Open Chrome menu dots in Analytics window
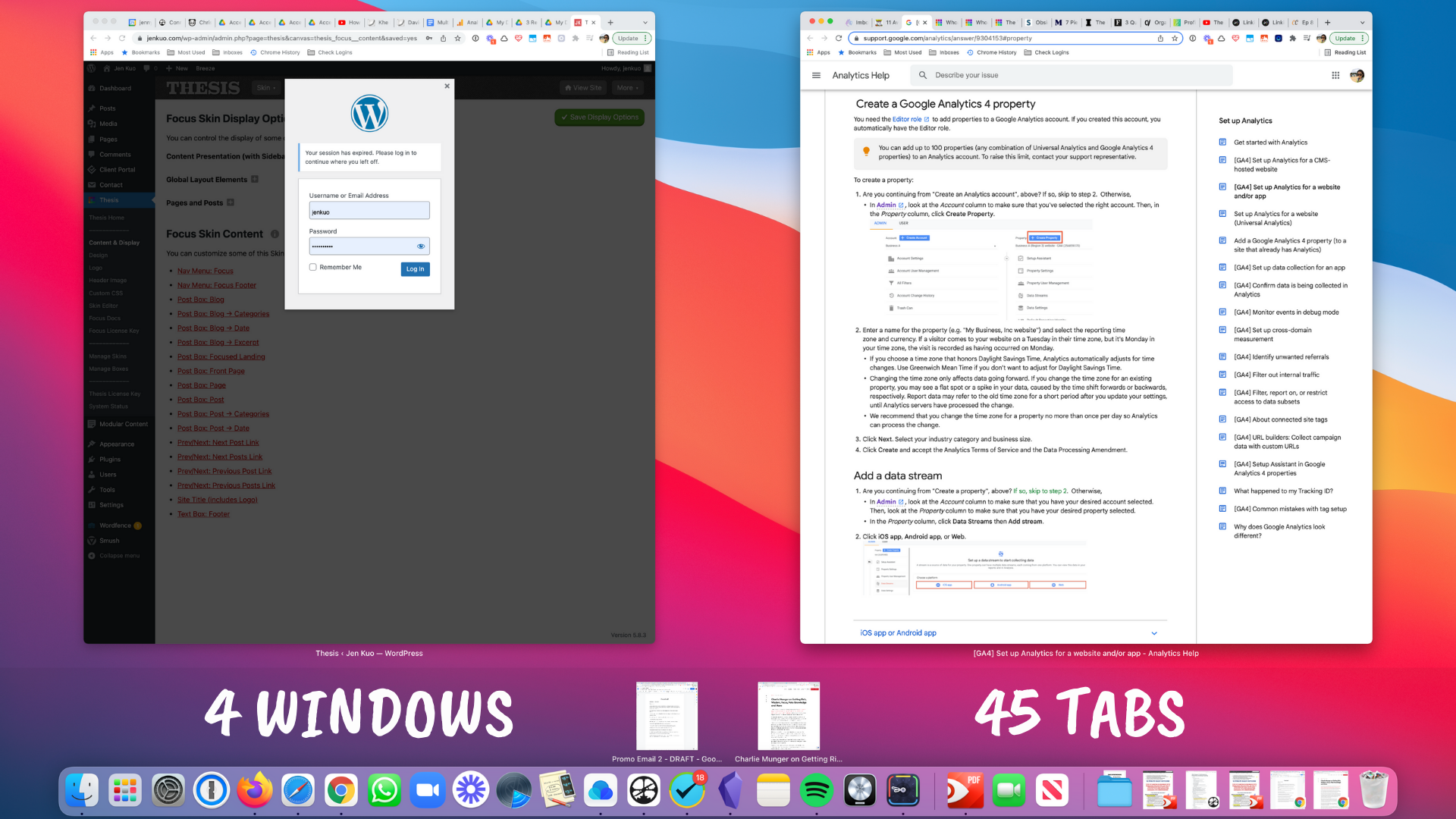Screen dimensions: 1456x819 click(1363, 38)
